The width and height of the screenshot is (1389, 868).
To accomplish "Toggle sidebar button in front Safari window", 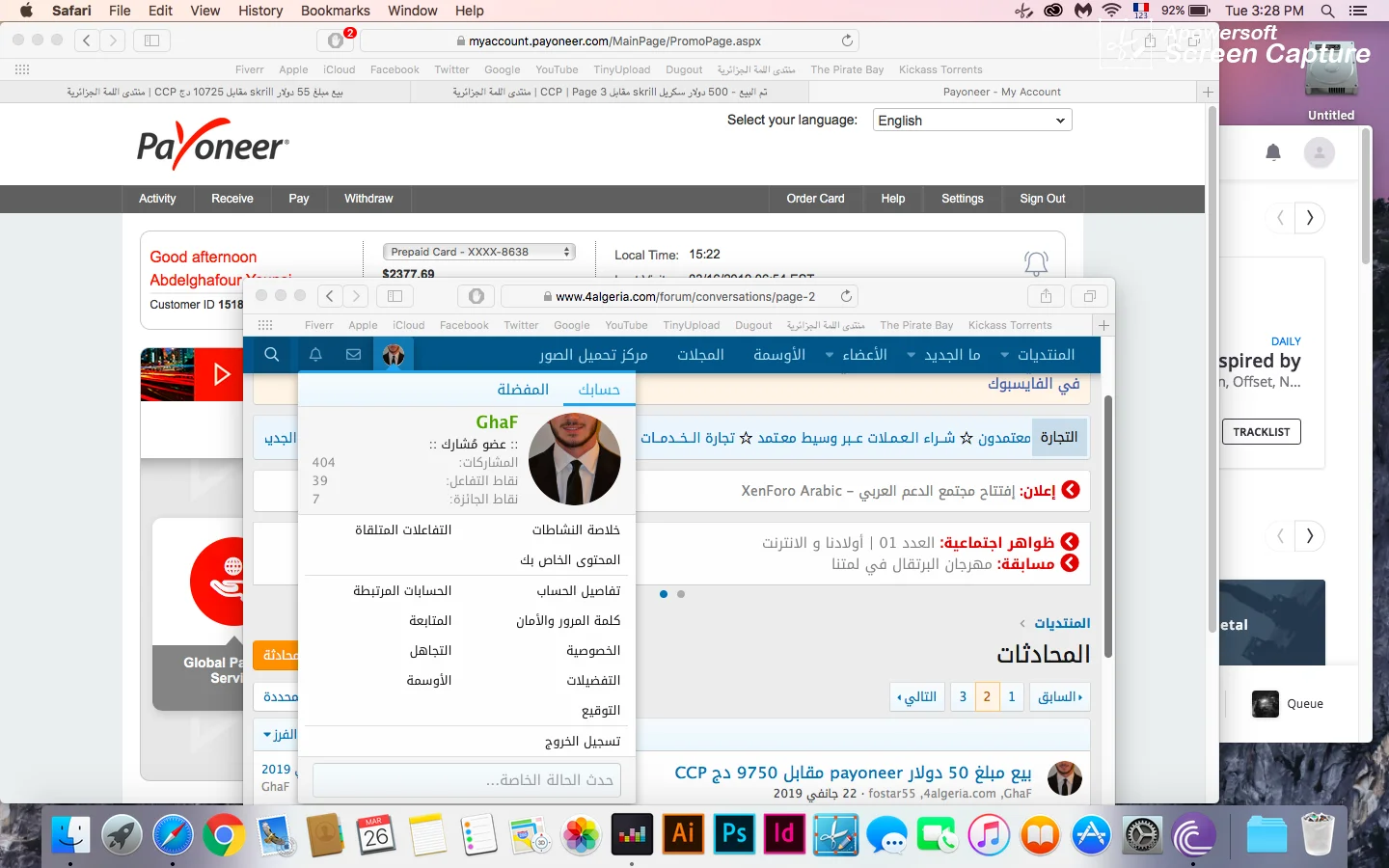I will pos(395,296).
